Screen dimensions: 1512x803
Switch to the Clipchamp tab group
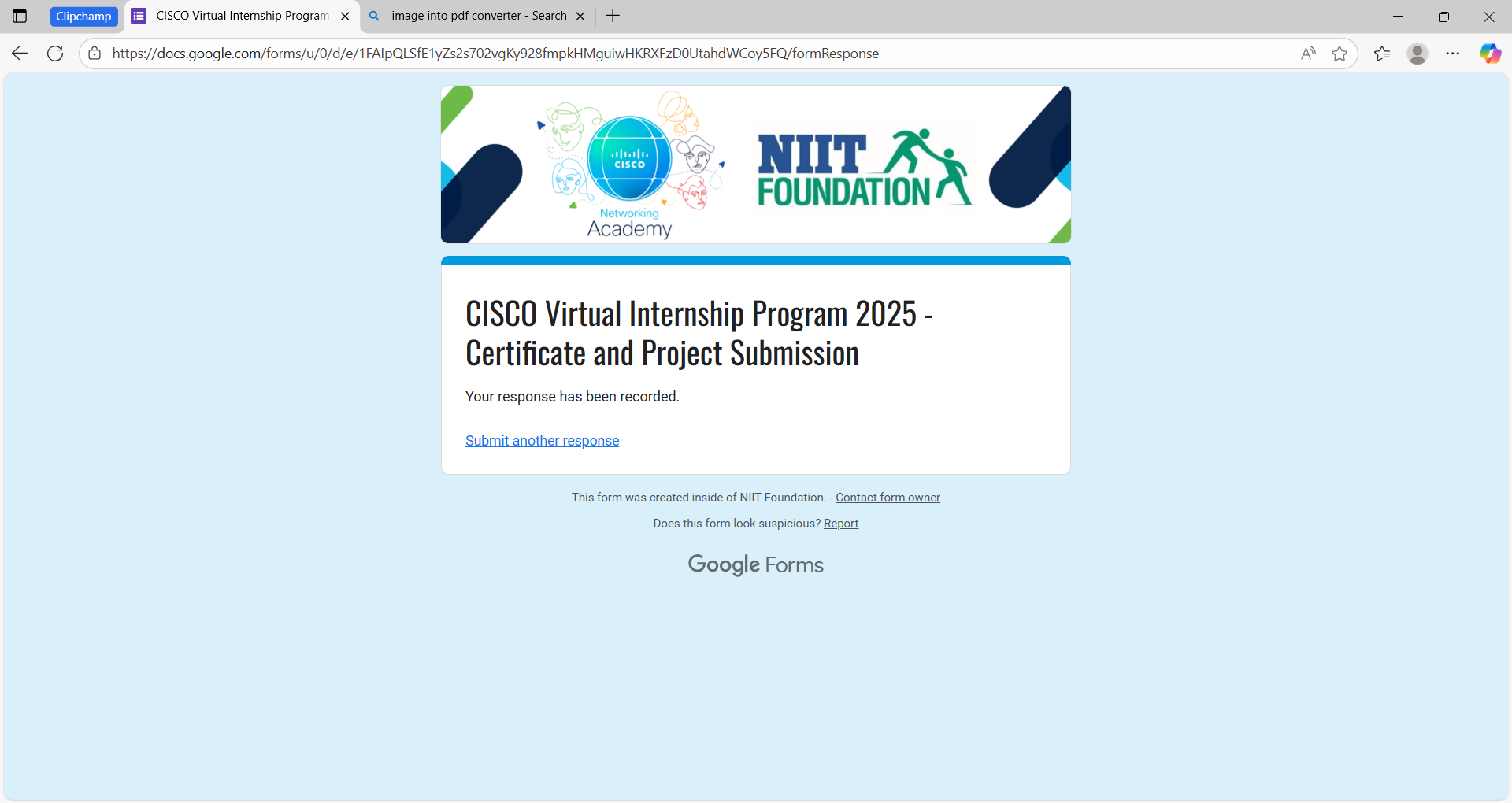tap(83, 17)
